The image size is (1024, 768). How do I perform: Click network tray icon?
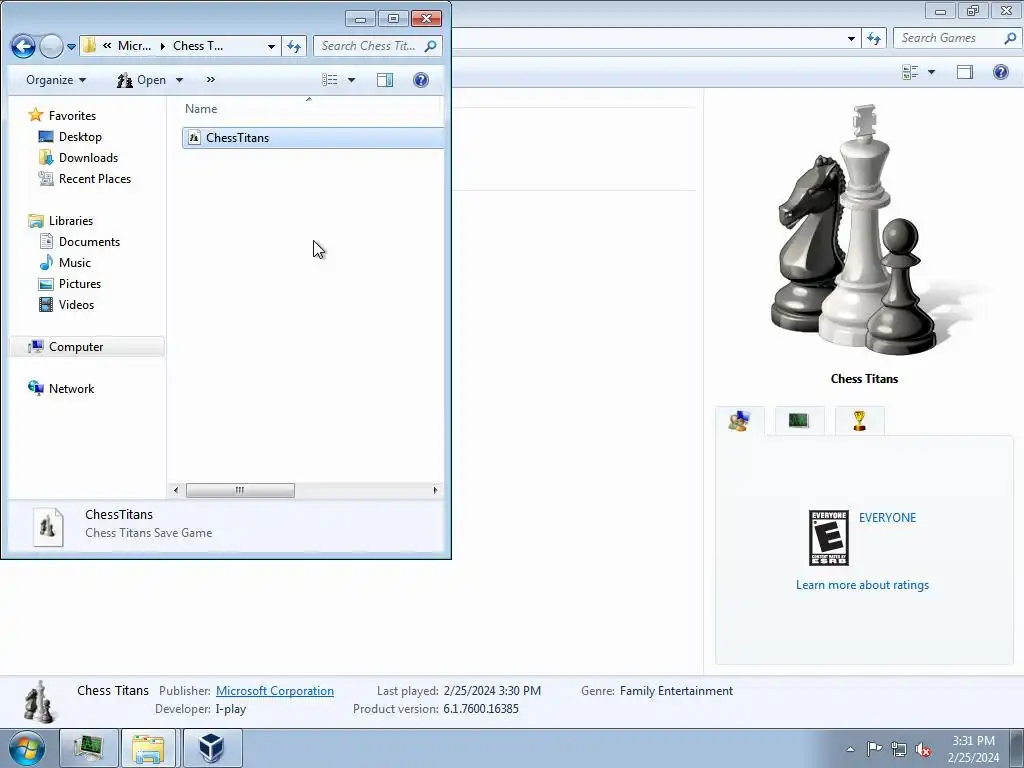point(899,749)
